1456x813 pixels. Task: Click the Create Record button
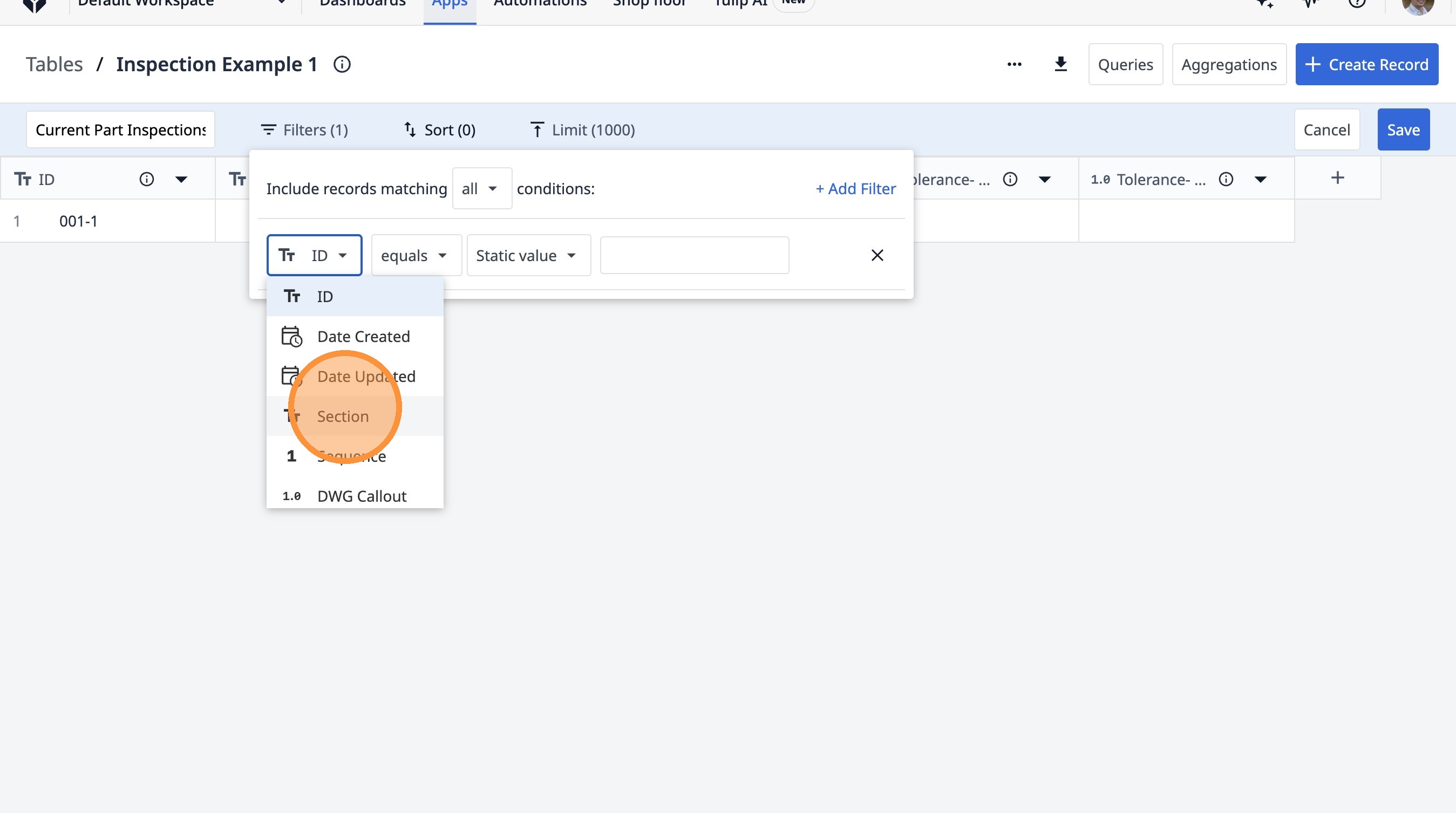tap(1366, 64)
